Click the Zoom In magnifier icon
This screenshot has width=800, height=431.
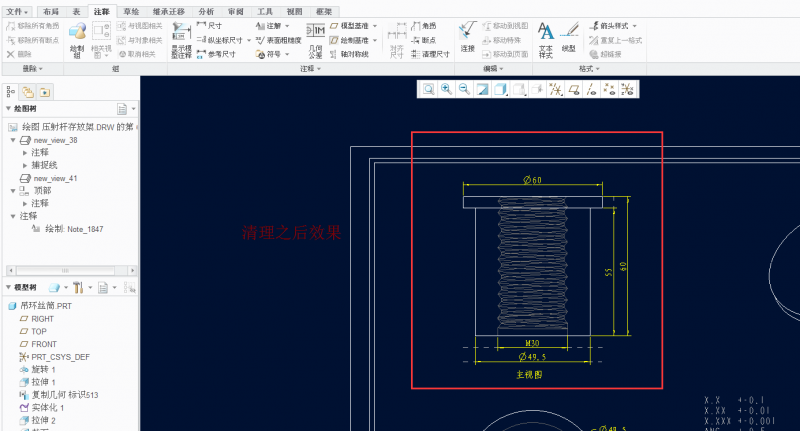pos(446,90)
